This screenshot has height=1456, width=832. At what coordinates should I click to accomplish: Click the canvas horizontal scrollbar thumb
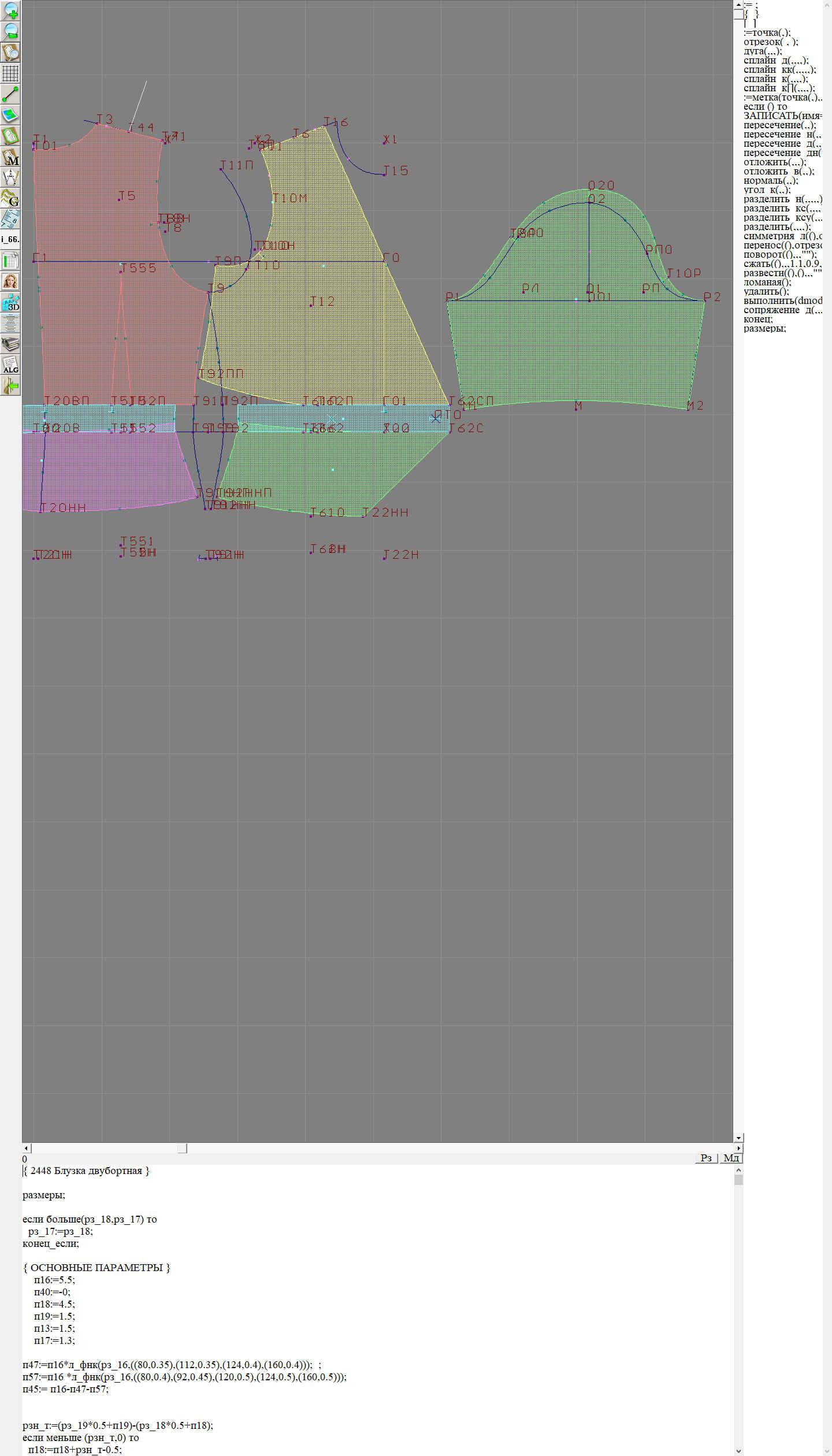[x=182, y=1148]
